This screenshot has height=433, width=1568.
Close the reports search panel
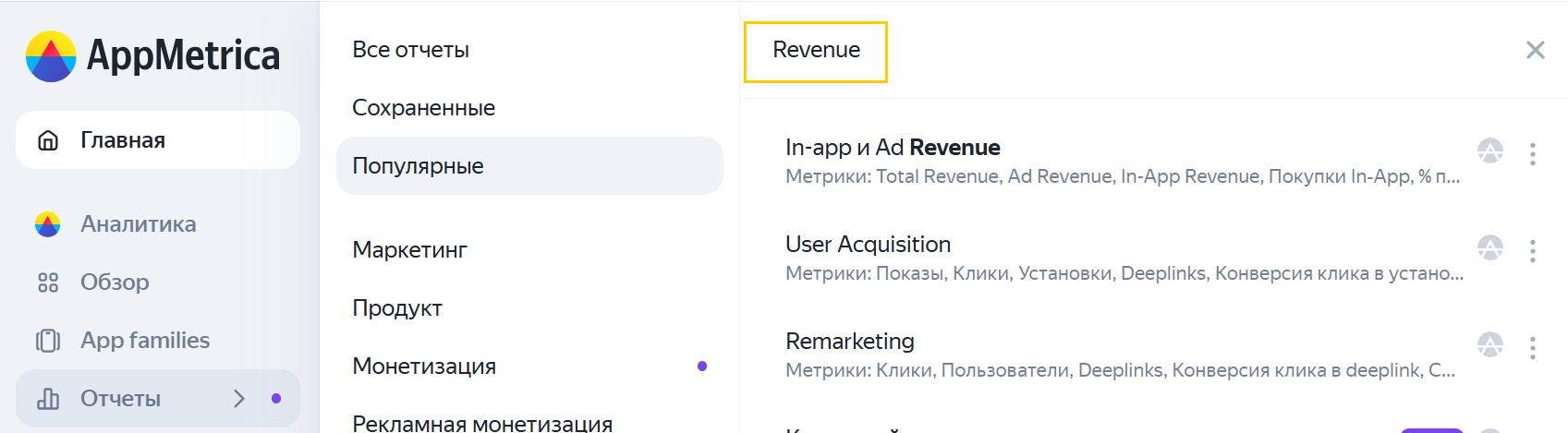(x=1536, y=50)
